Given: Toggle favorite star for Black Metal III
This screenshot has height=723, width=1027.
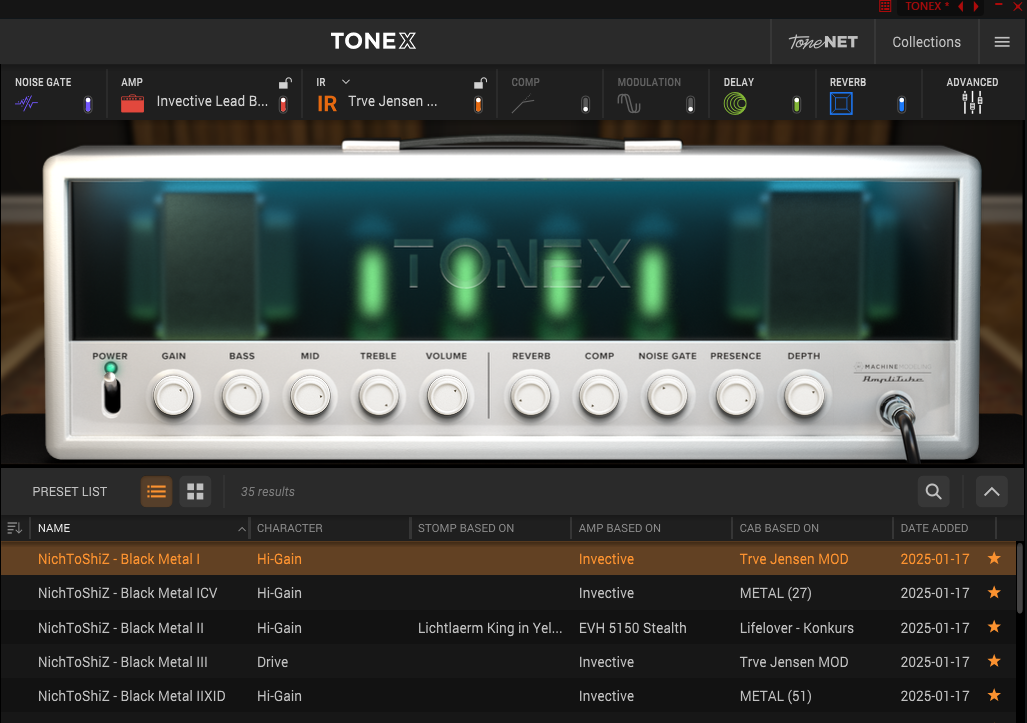Looking at the screenshot, I should [994, 661].
